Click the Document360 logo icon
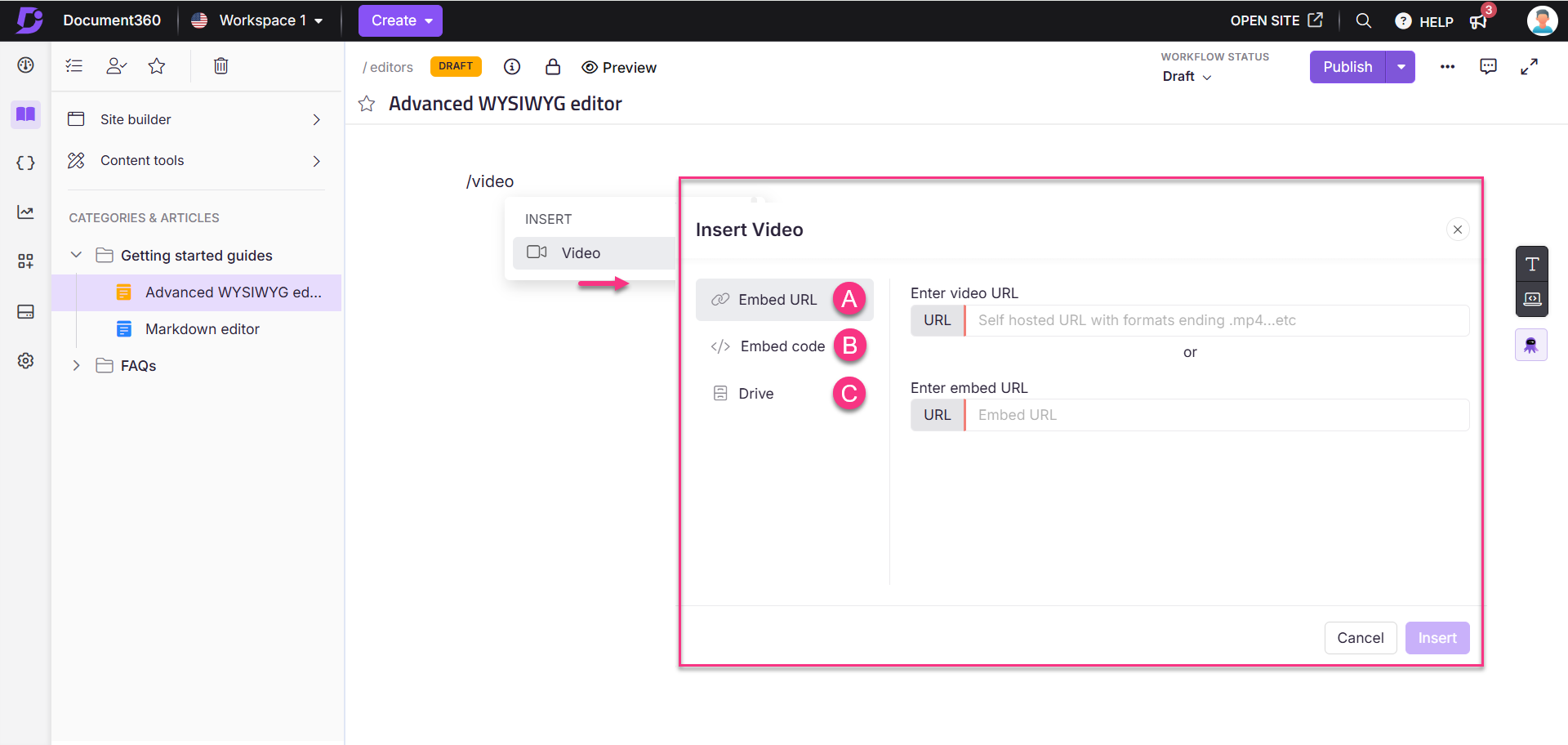Screen dimensions: 1568x745 pos(29,20)
